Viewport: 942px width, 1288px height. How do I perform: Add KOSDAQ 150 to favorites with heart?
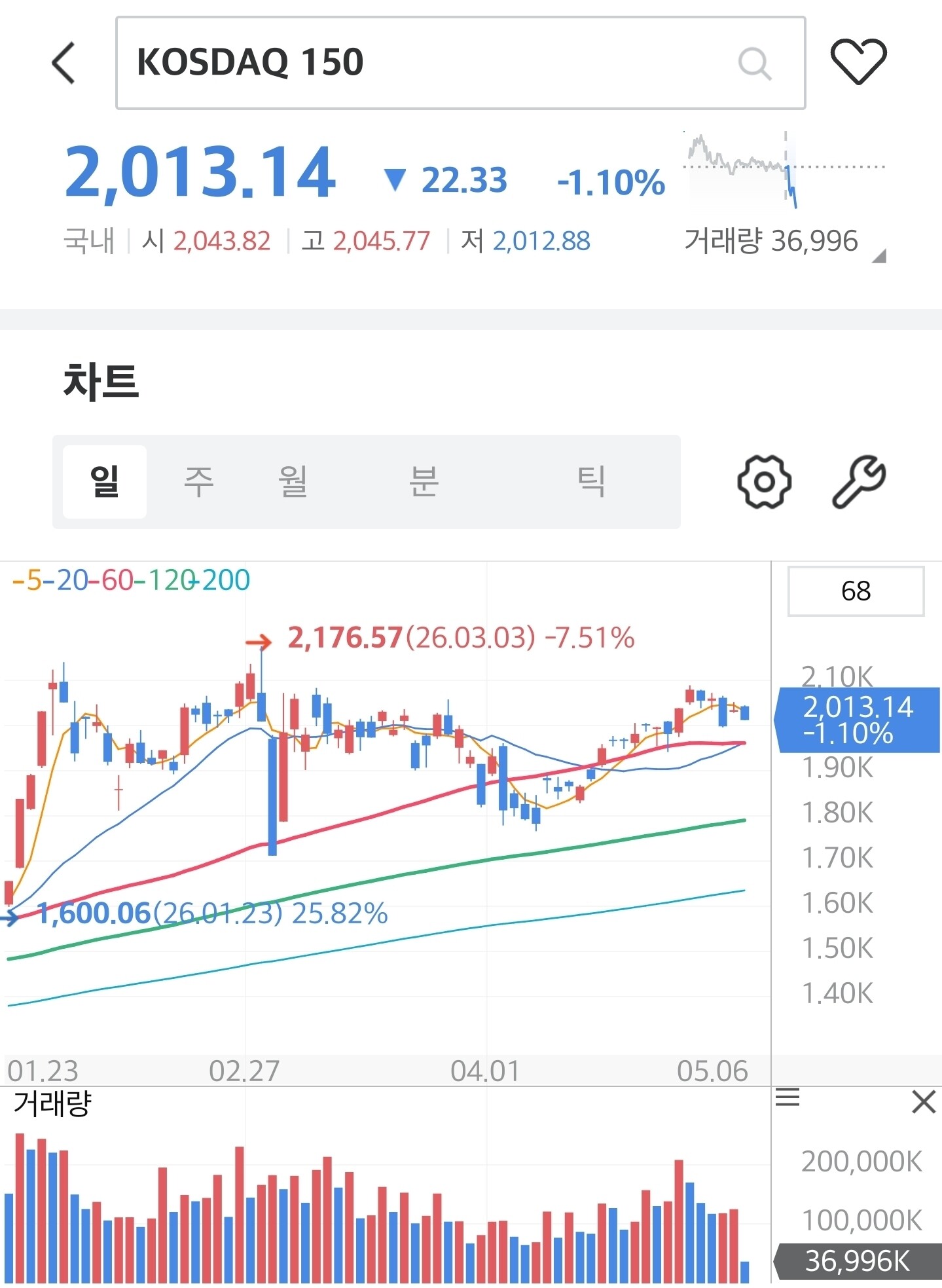[858, 62]
